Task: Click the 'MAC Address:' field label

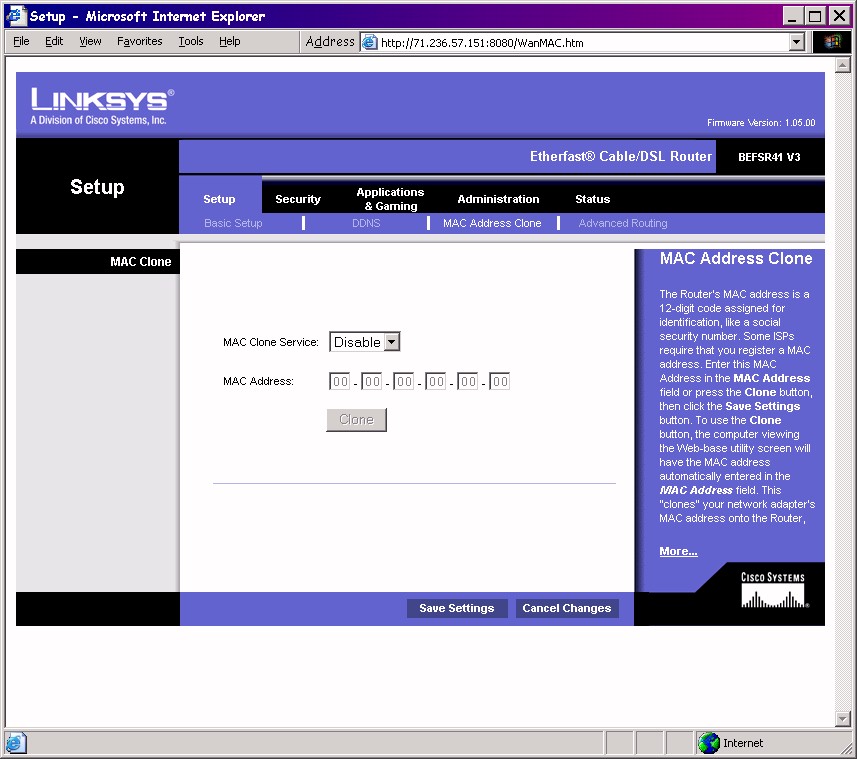Action: click(x=258, y=381)
